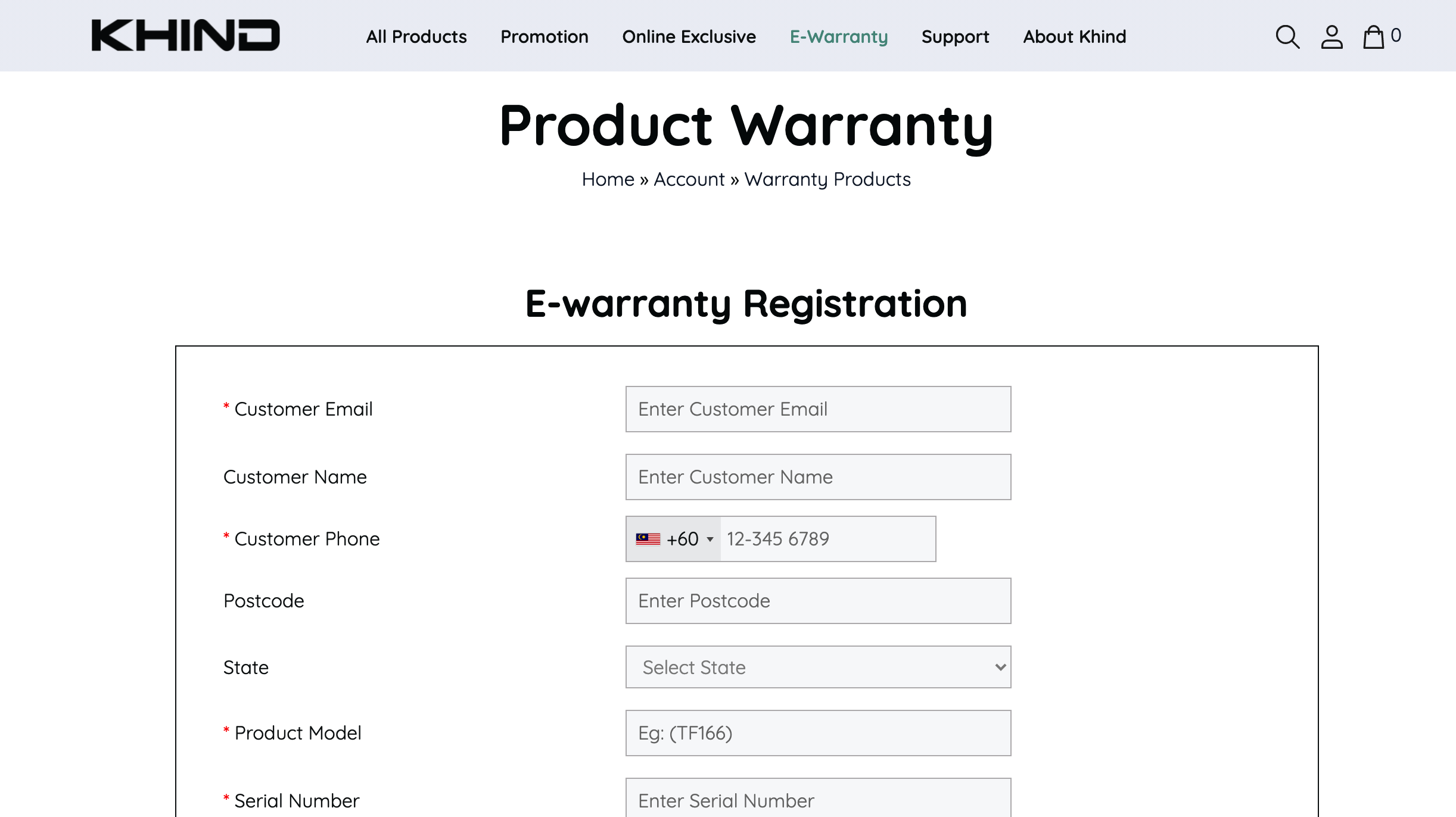This screenshot has width=1456, height=817.
Task: Click the KHIND logo
Action: coord(186,36)
